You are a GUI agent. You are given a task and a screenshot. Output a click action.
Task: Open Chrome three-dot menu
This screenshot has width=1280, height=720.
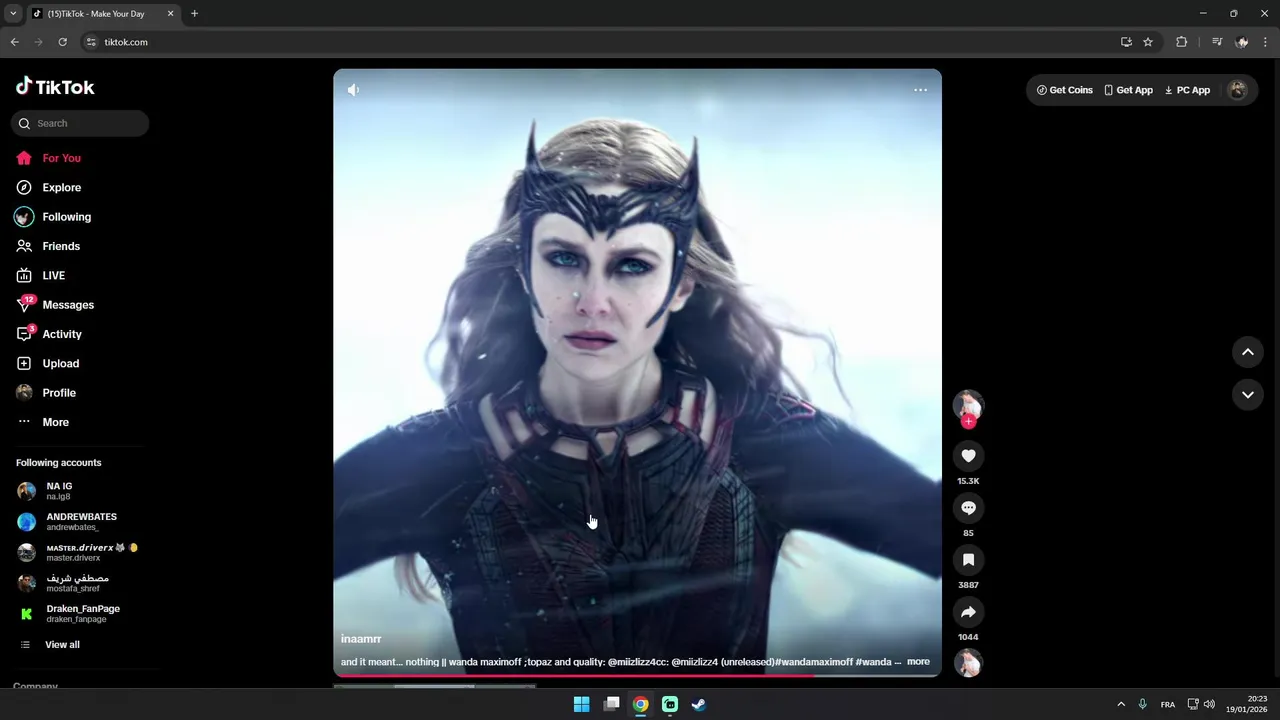(x=1265, y=42)
